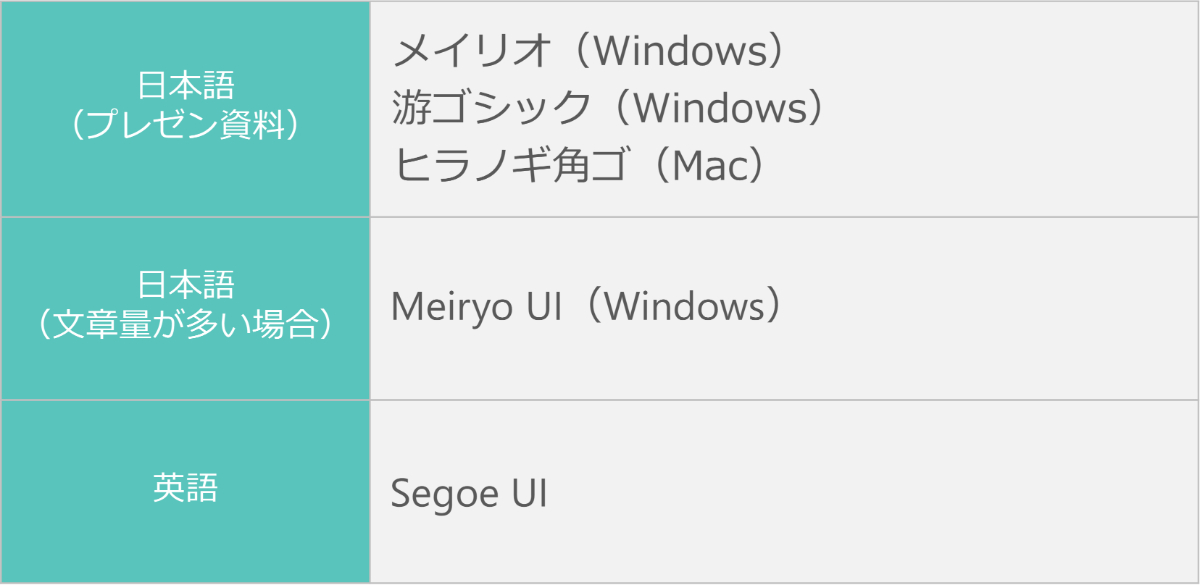The height and width of the screenshot is (585, 1200).
Task: Click 日本語 above the （文章量が多い場合） label
Action: click(x=186, y=286)
